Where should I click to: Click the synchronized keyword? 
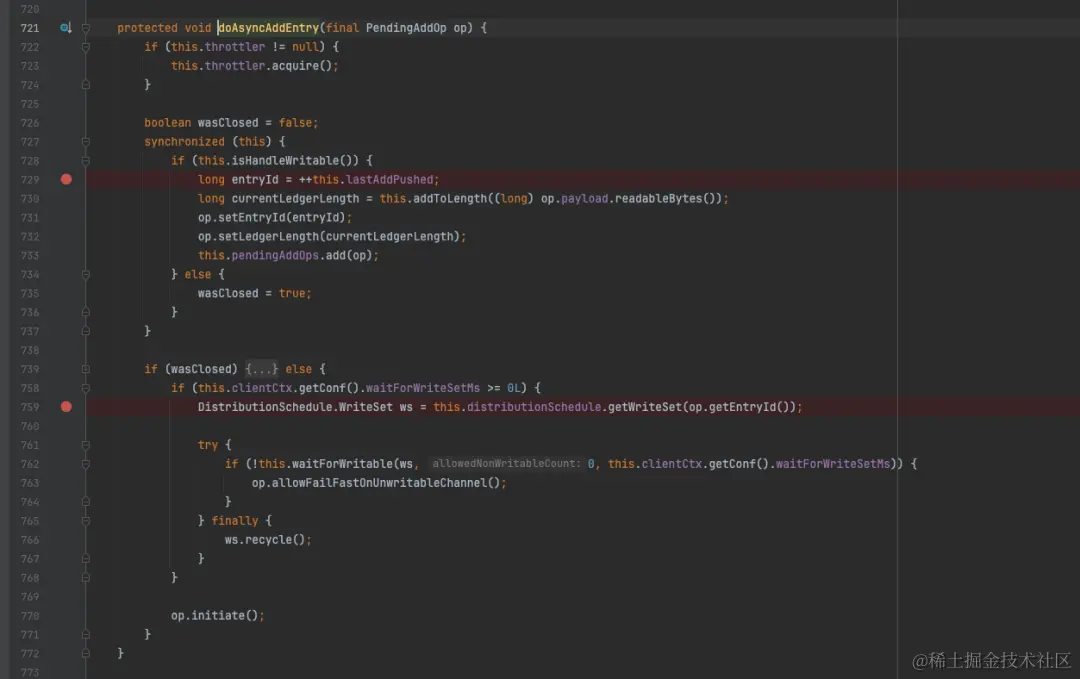[x=184, y=141]
